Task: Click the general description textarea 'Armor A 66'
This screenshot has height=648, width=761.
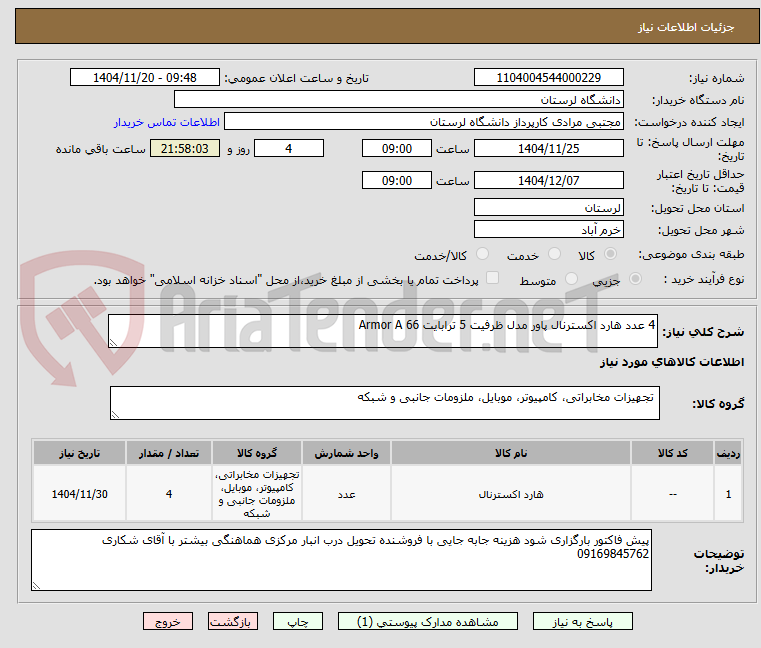Action: pos(382,331)
